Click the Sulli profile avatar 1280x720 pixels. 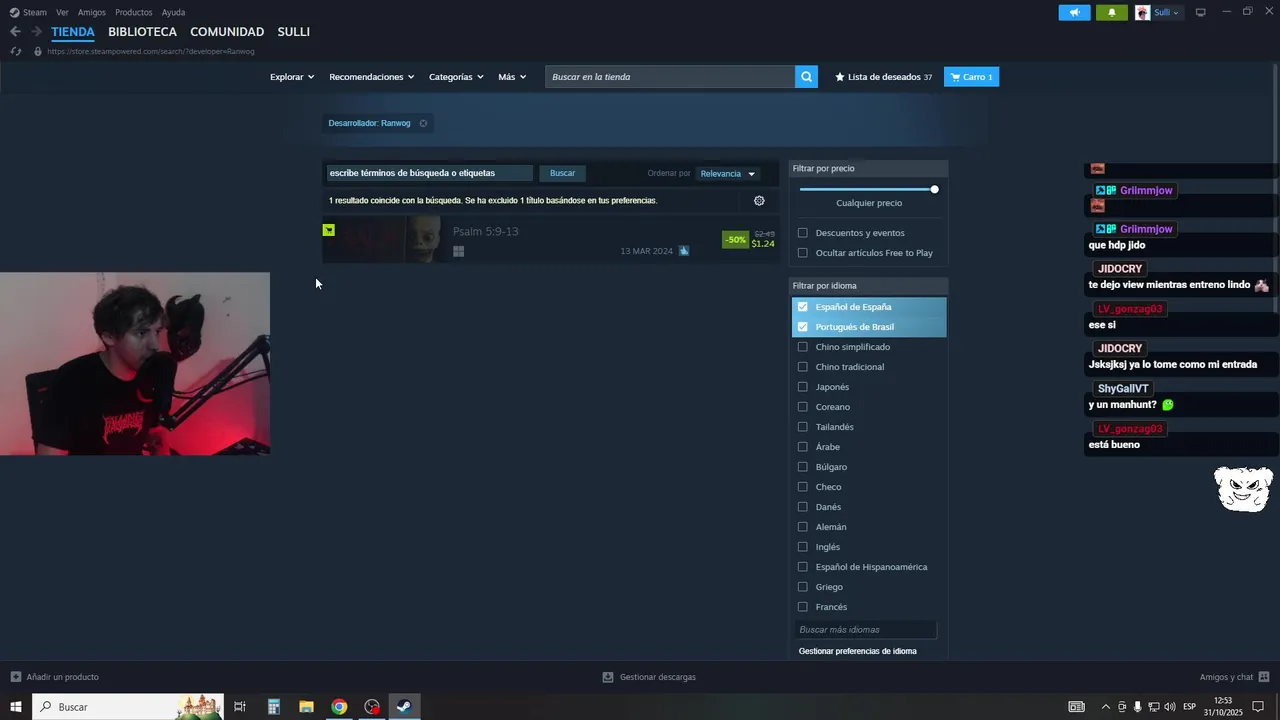1142,12
